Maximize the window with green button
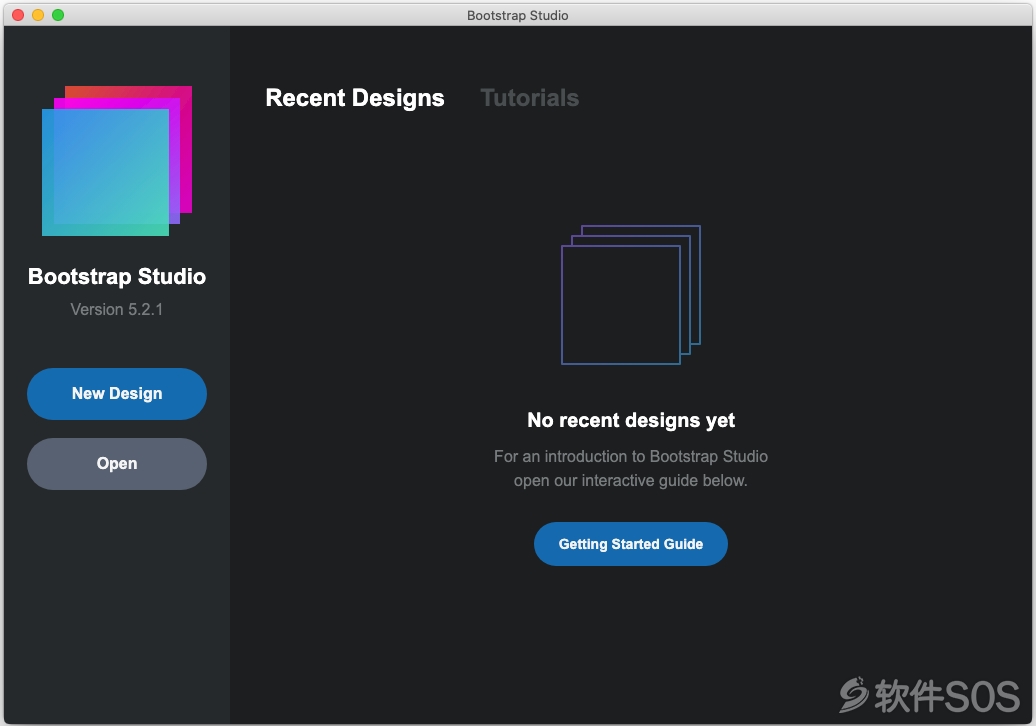 point(58,15)
